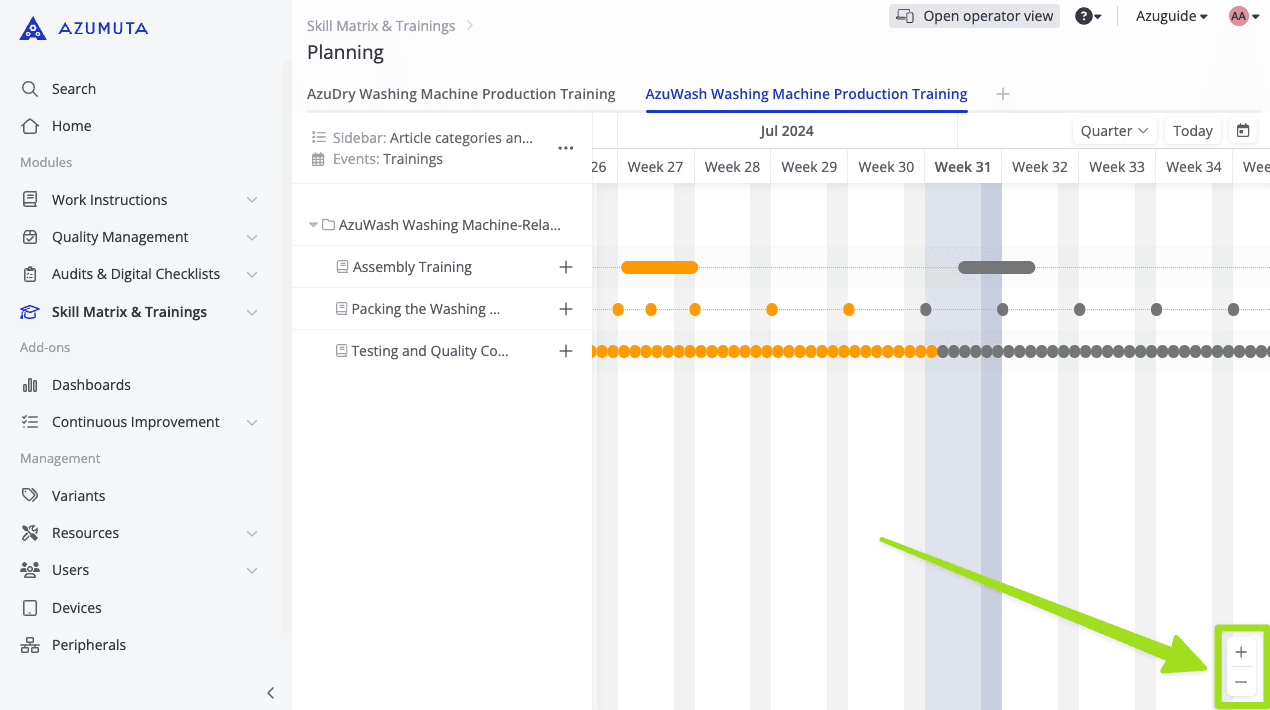Open the three-dot sidebar options menu
Image resolution: width=1270 pixels, height=710 pixels.
click(x=566, y=148)
